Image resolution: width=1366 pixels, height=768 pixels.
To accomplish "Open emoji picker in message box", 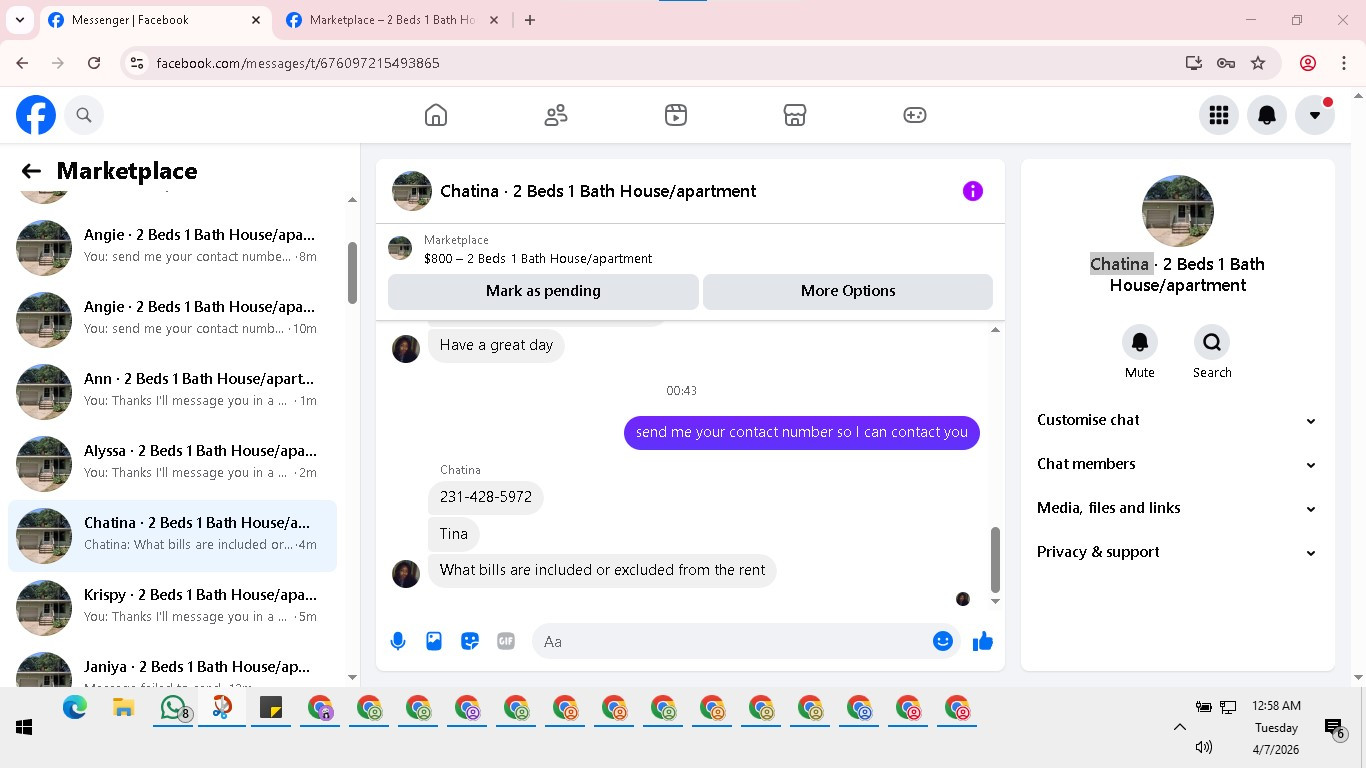I will 943,641.
